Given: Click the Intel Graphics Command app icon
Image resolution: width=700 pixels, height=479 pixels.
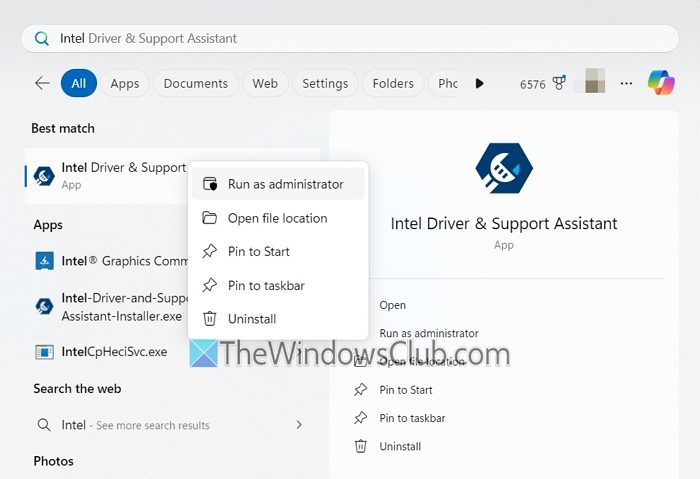Looking at the screenshot, I should click(x=44, y=261).
